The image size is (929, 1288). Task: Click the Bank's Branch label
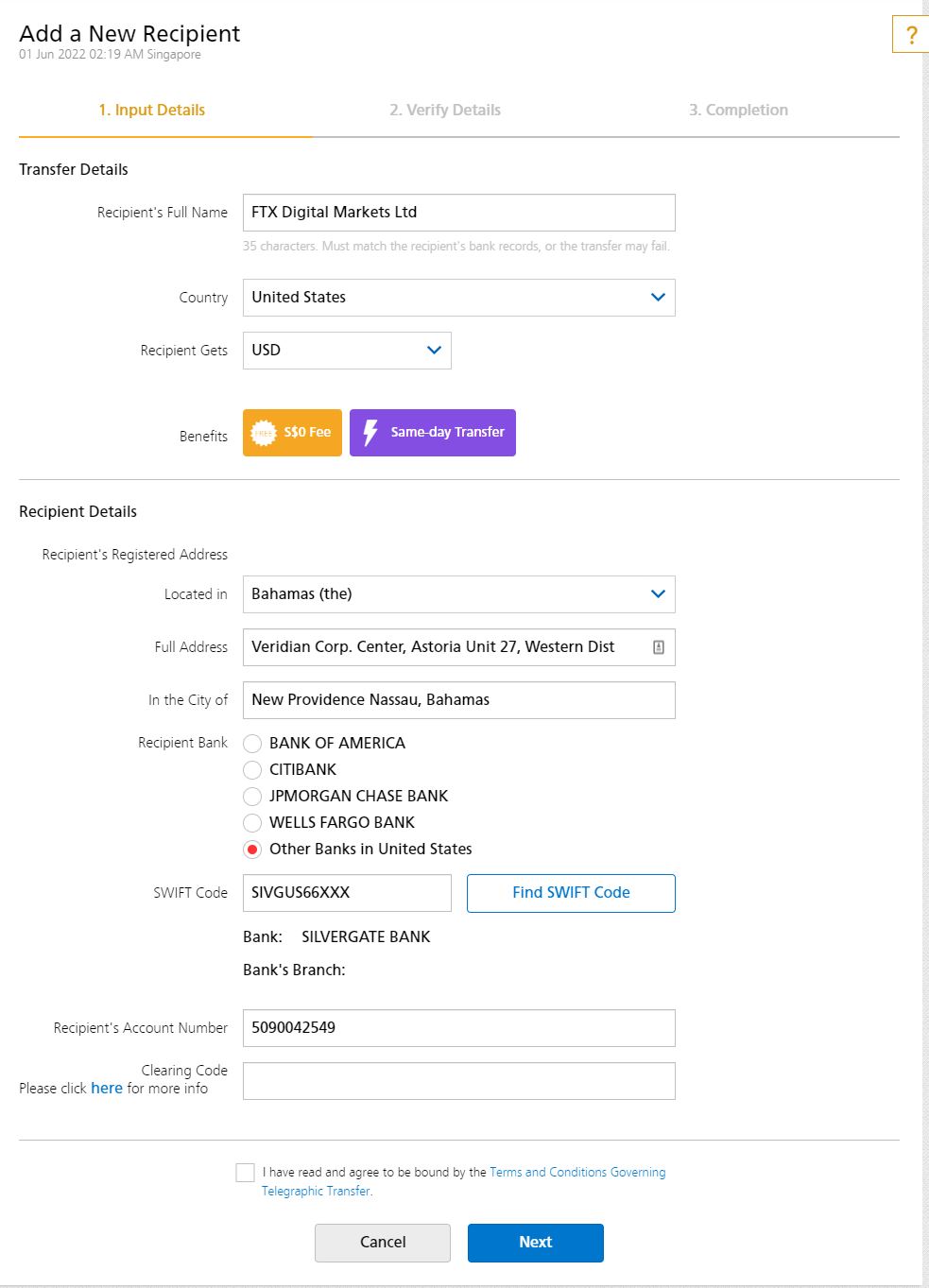click(294, 970)
